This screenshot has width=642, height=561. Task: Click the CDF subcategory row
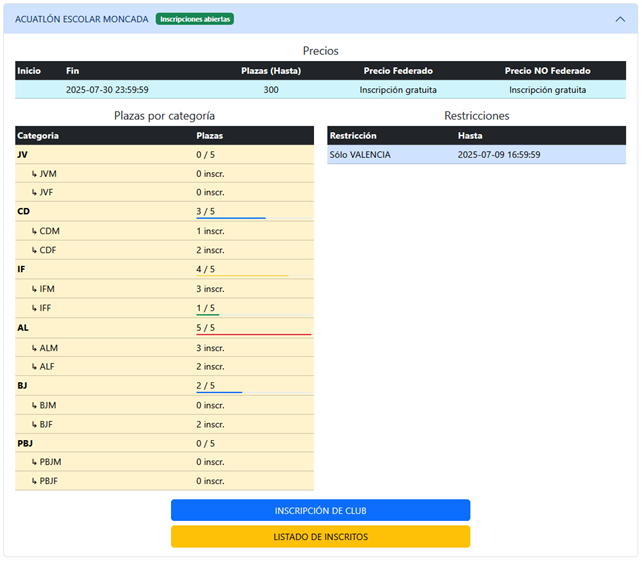click(x=164, y=250)
